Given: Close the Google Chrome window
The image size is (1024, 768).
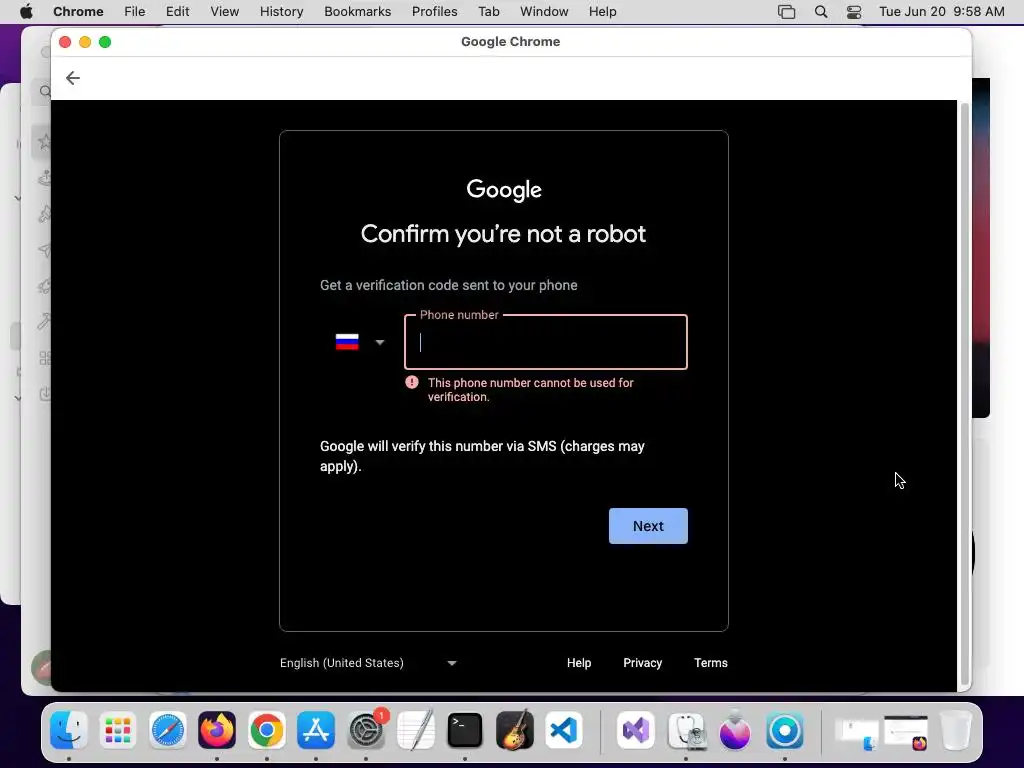Looking at the screenshot, I should tap(65, 42).
